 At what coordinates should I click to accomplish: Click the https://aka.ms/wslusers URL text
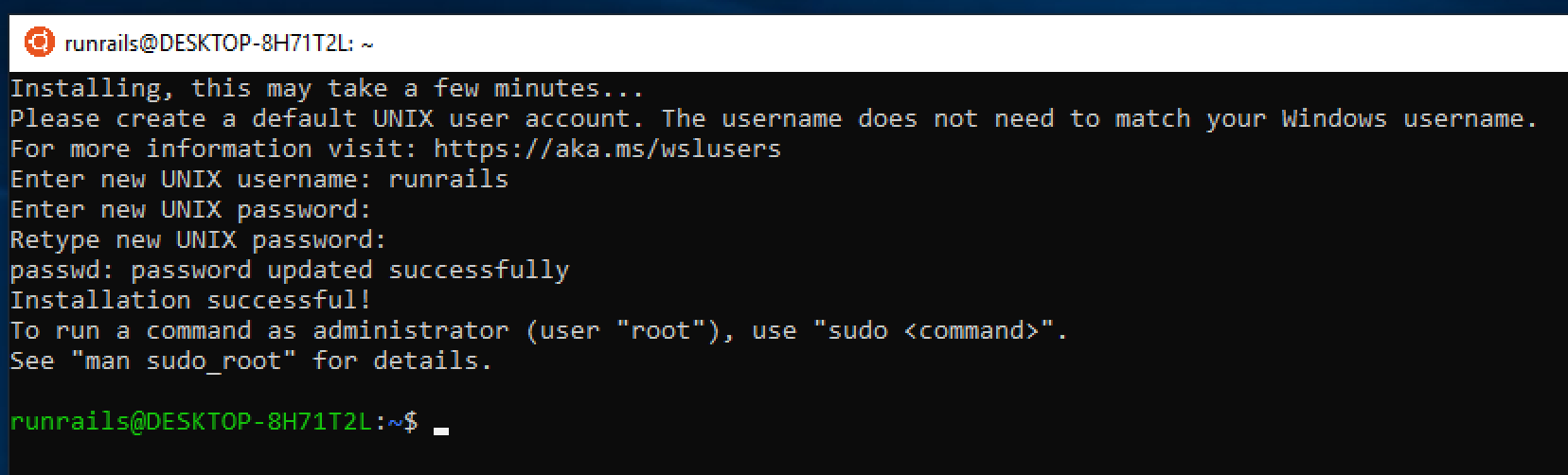point(608,149)
